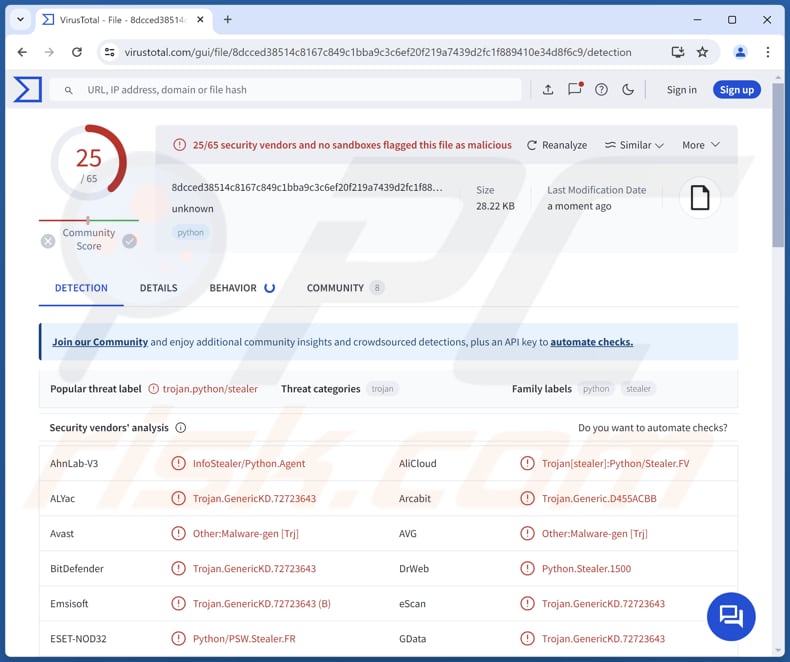Click the Security vendors' analysis info icon
Screen dimensions: 790x662
[x=181, y=428]
